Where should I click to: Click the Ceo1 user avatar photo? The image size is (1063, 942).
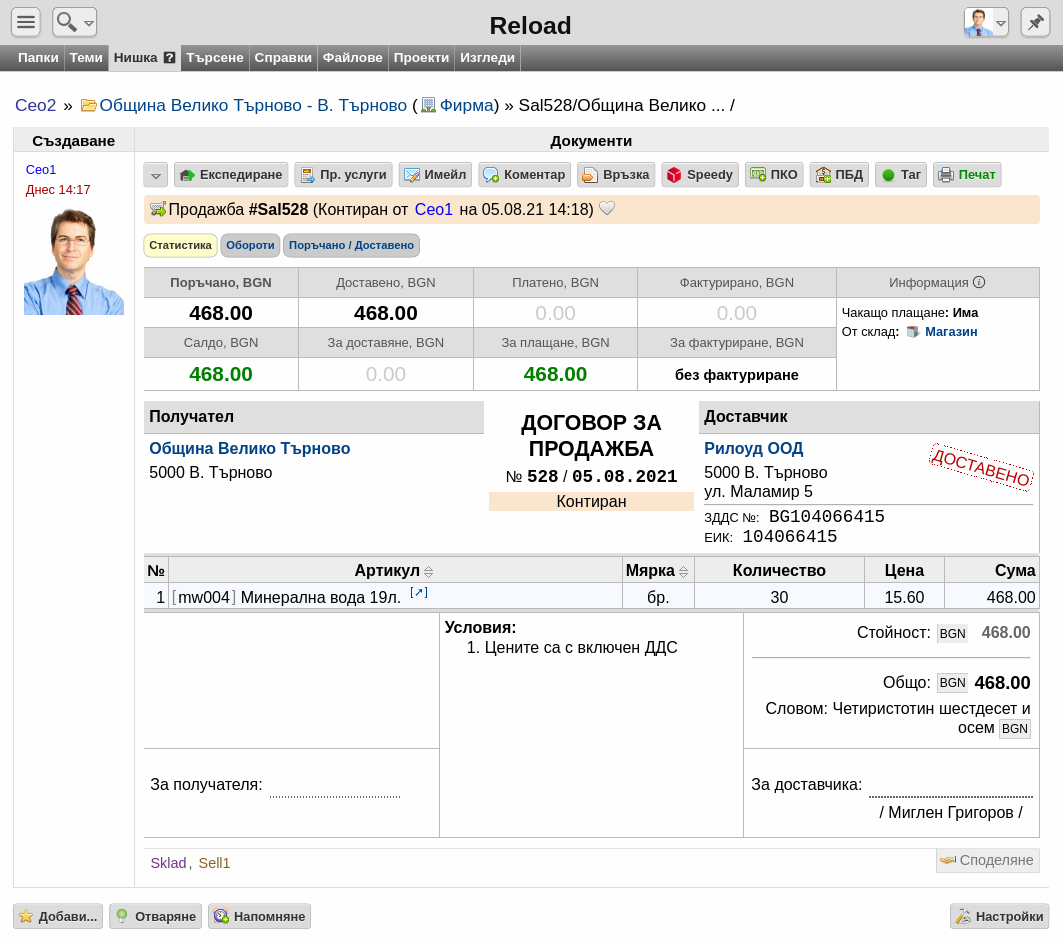pos(74,262)
